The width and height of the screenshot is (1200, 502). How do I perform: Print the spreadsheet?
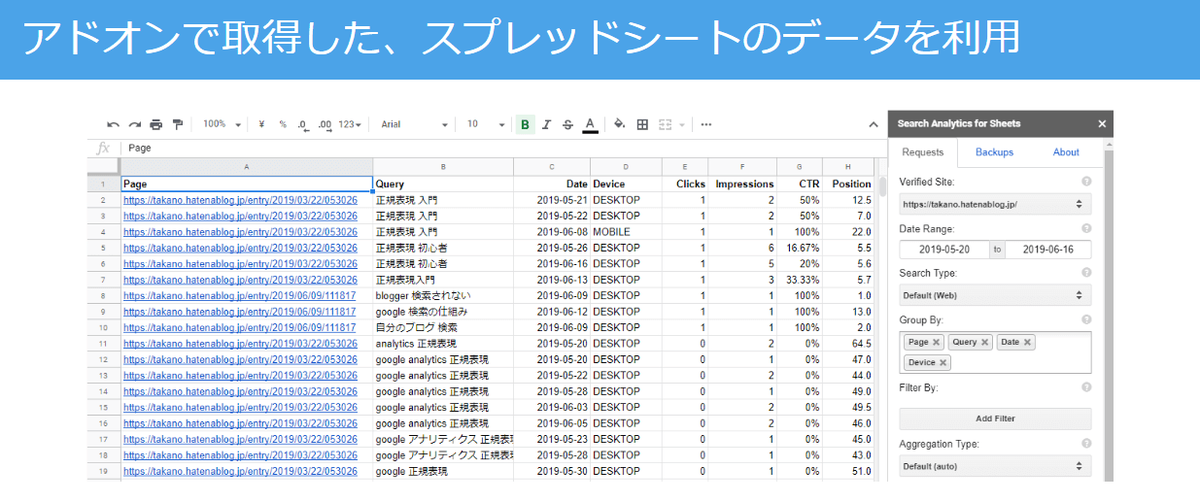(x=156, y=125)
